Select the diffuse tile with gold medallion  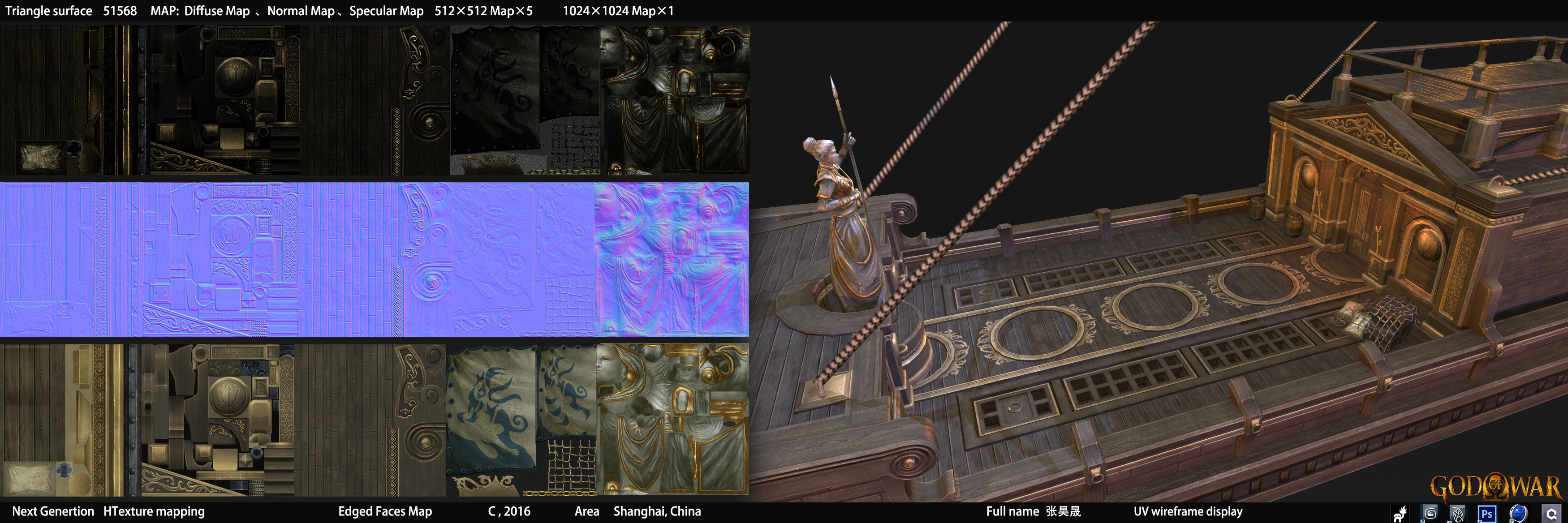[x=218, y=420]
